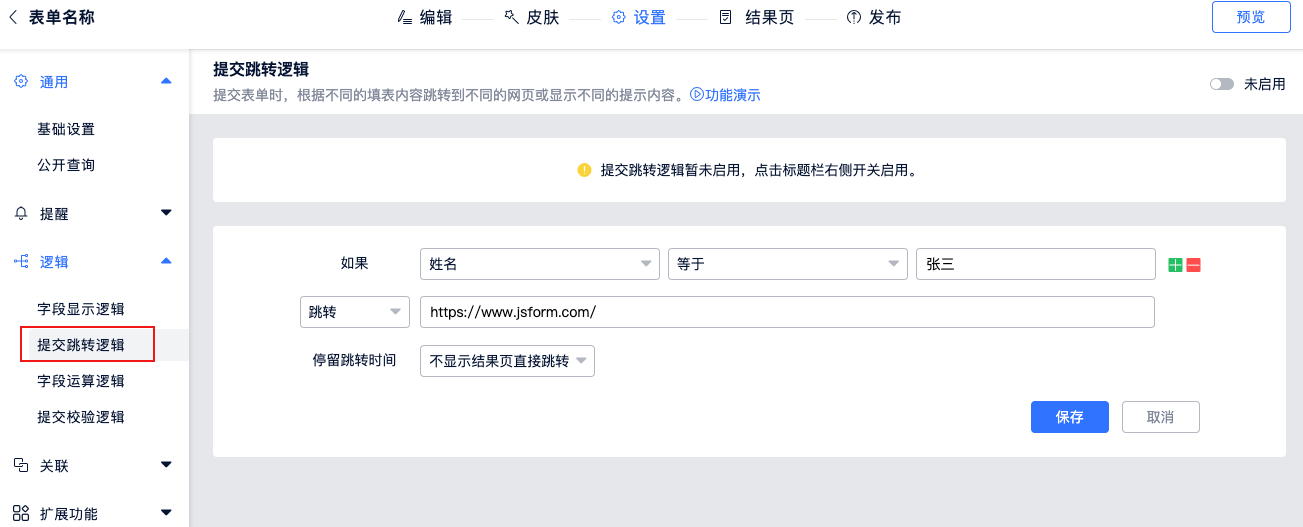This screenshot has width=1303, height=527.
Task: Go to the 发布 step tab
Action: point(873,17)
